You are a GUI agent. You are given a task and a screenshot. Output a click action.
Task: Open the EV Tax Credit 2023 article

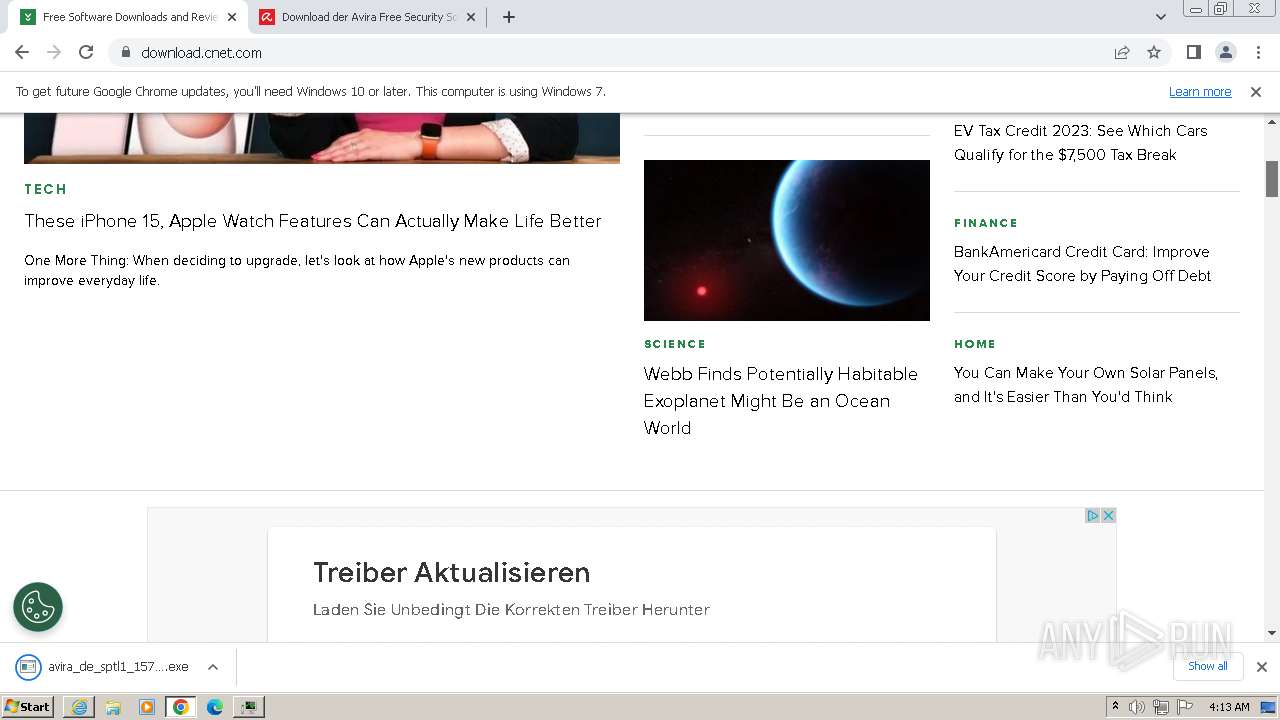click(x=1081, y=143)
